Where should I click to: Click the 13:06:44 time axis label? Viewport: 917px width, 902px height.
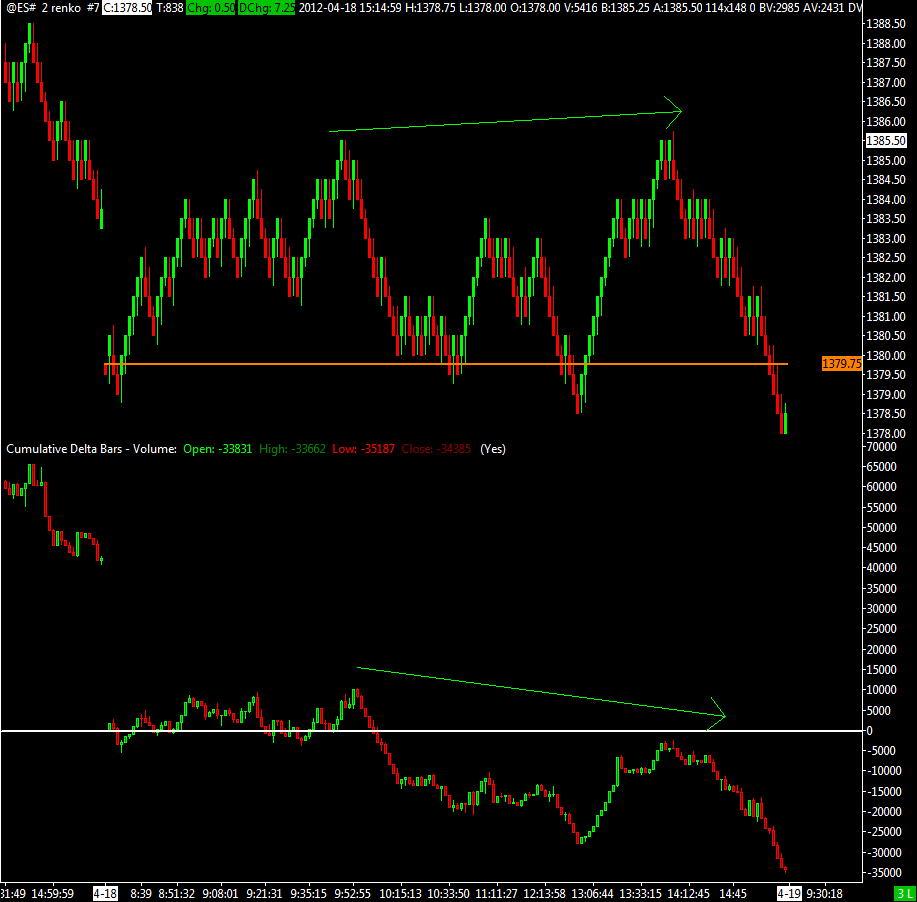pos(592,894)
